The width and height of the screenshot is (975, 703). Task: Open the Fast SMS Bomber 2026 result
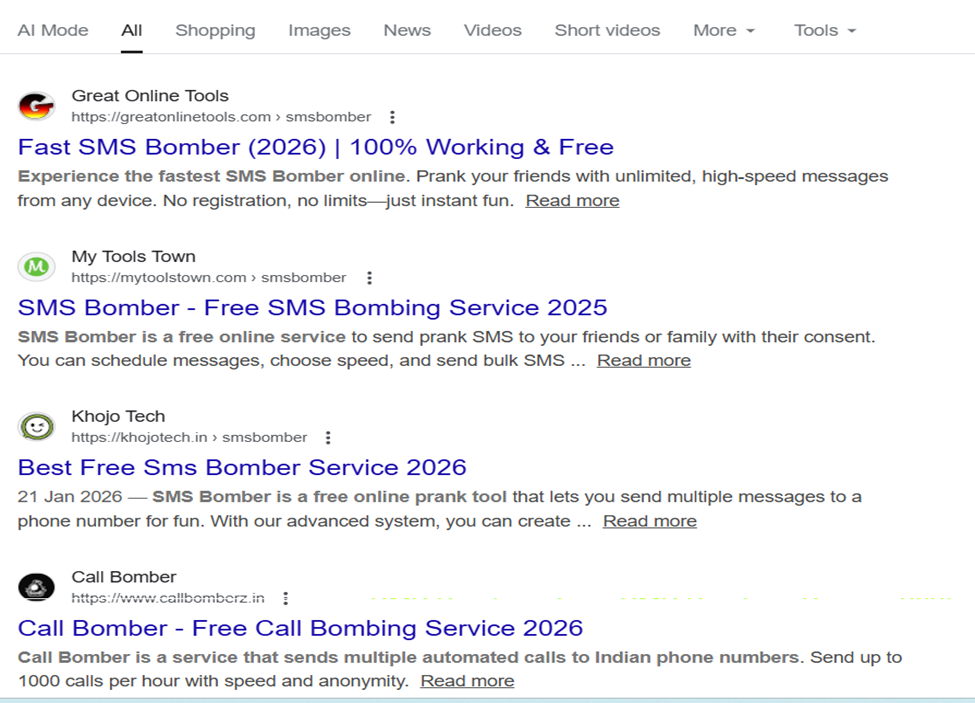pos(316,147)
